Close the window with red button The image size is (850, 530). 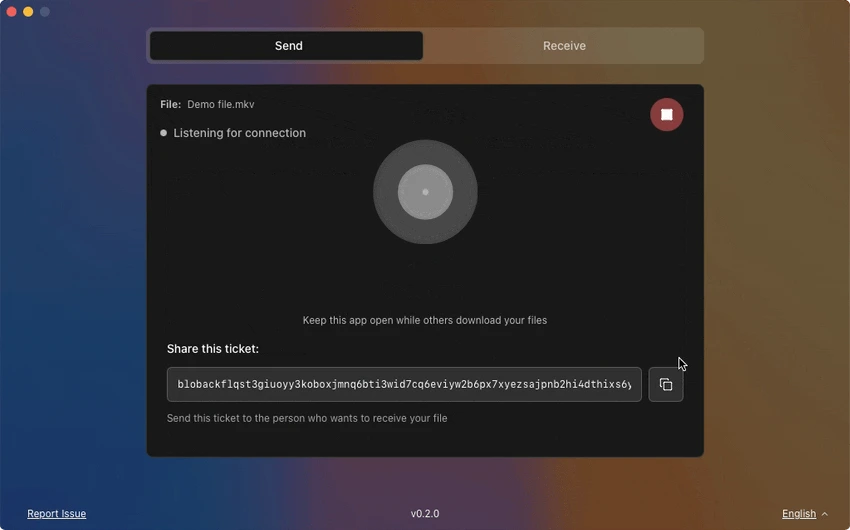11,12
